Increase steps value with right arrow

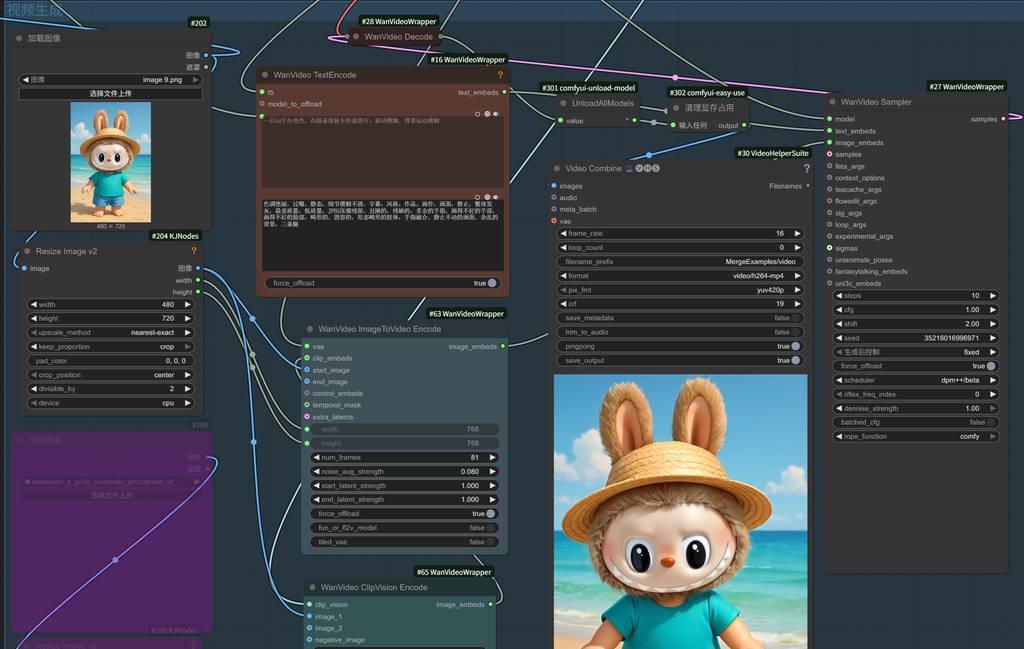point(993,296)
